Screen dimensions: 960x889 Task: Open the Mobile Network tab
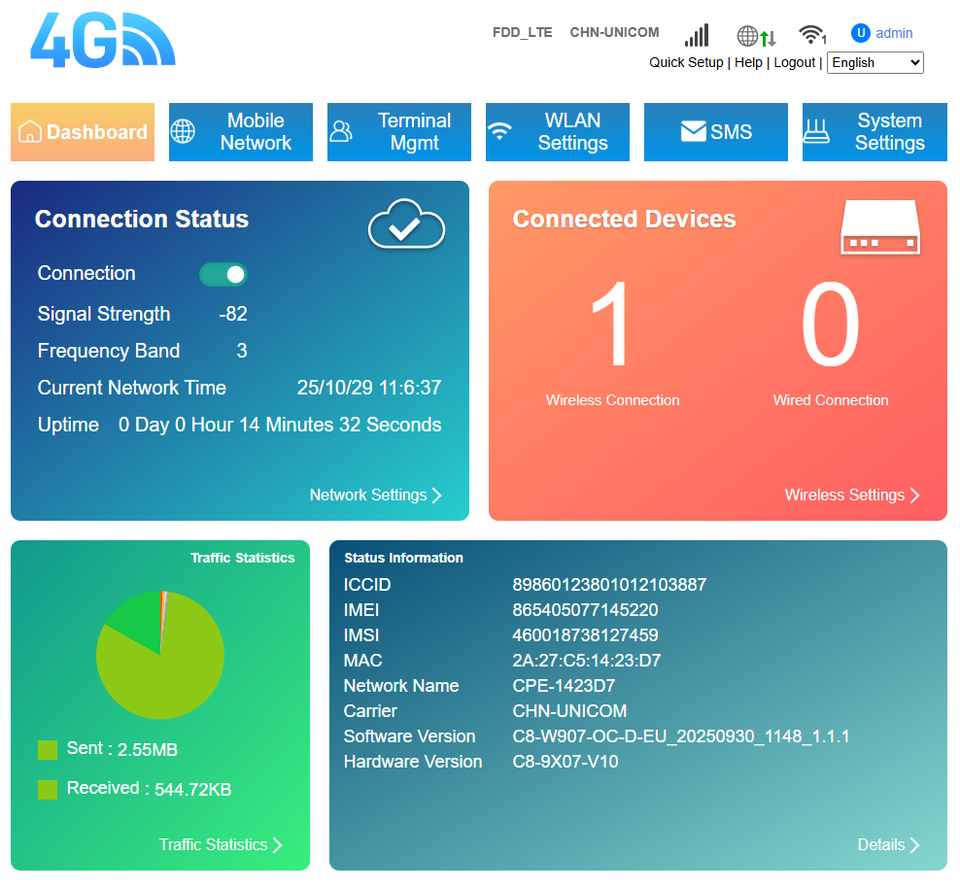click(241, 132)
